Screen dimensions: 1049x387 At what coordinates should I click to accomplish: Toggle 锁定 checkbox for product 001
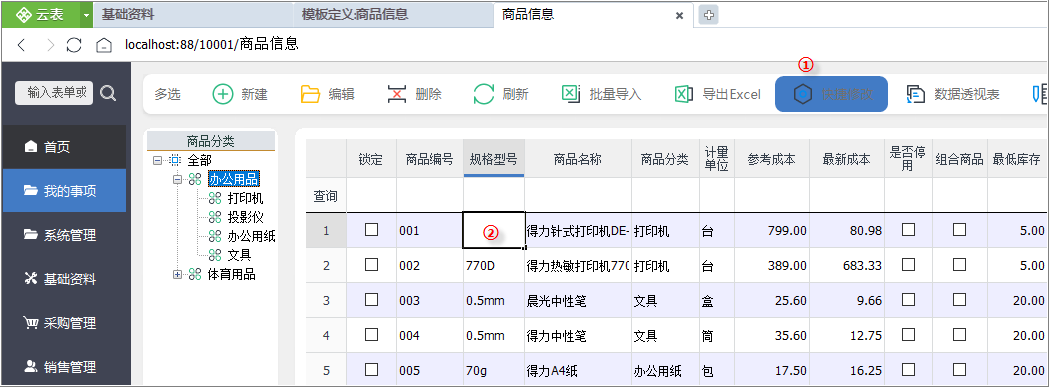pyautogui.click(x=371, y=230)
